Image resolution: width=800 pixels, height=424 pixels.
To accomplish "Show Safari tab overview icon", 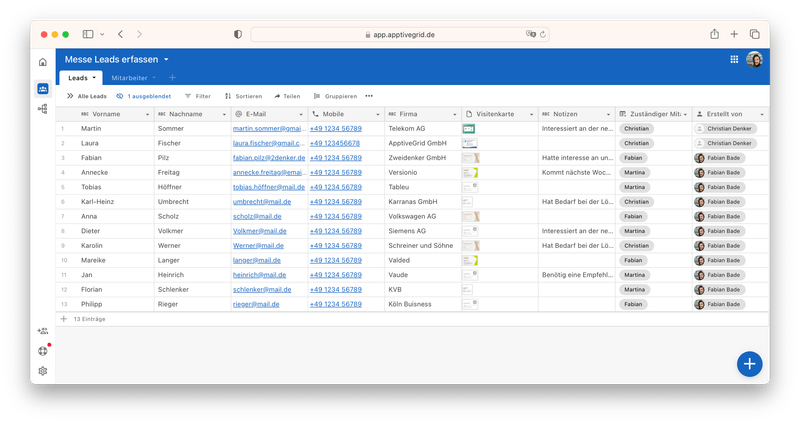I will [755, 34].
